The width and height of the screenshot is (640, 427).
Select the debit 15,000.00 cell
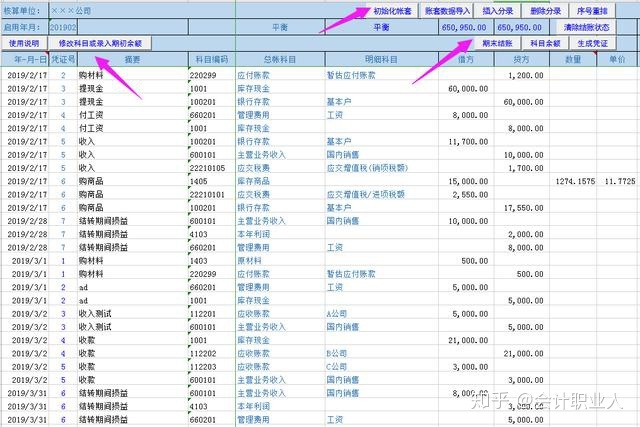click(466, 181)
